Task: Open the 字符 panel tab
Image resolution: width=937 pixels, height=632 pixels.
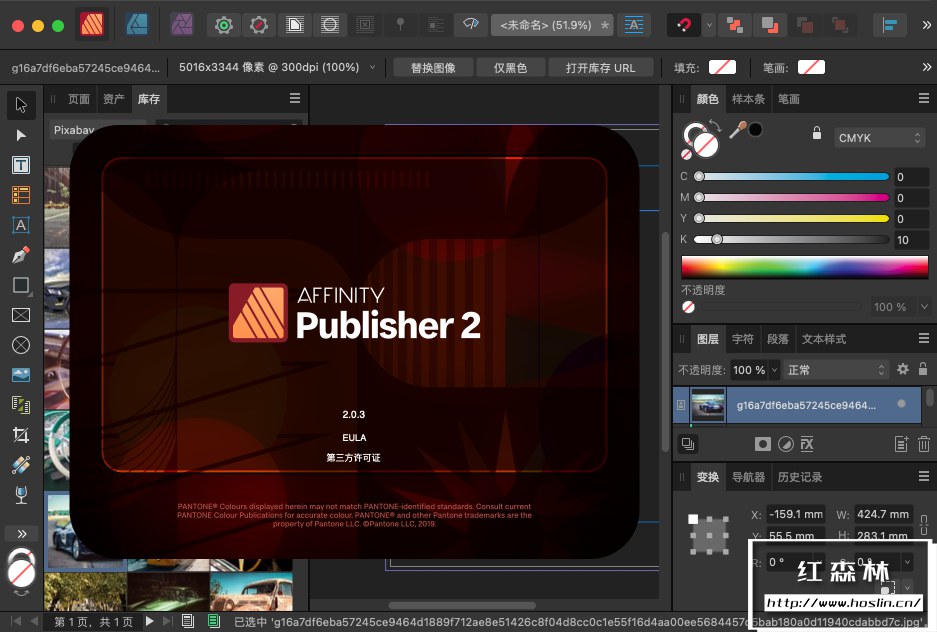Action: click(742, 339)
